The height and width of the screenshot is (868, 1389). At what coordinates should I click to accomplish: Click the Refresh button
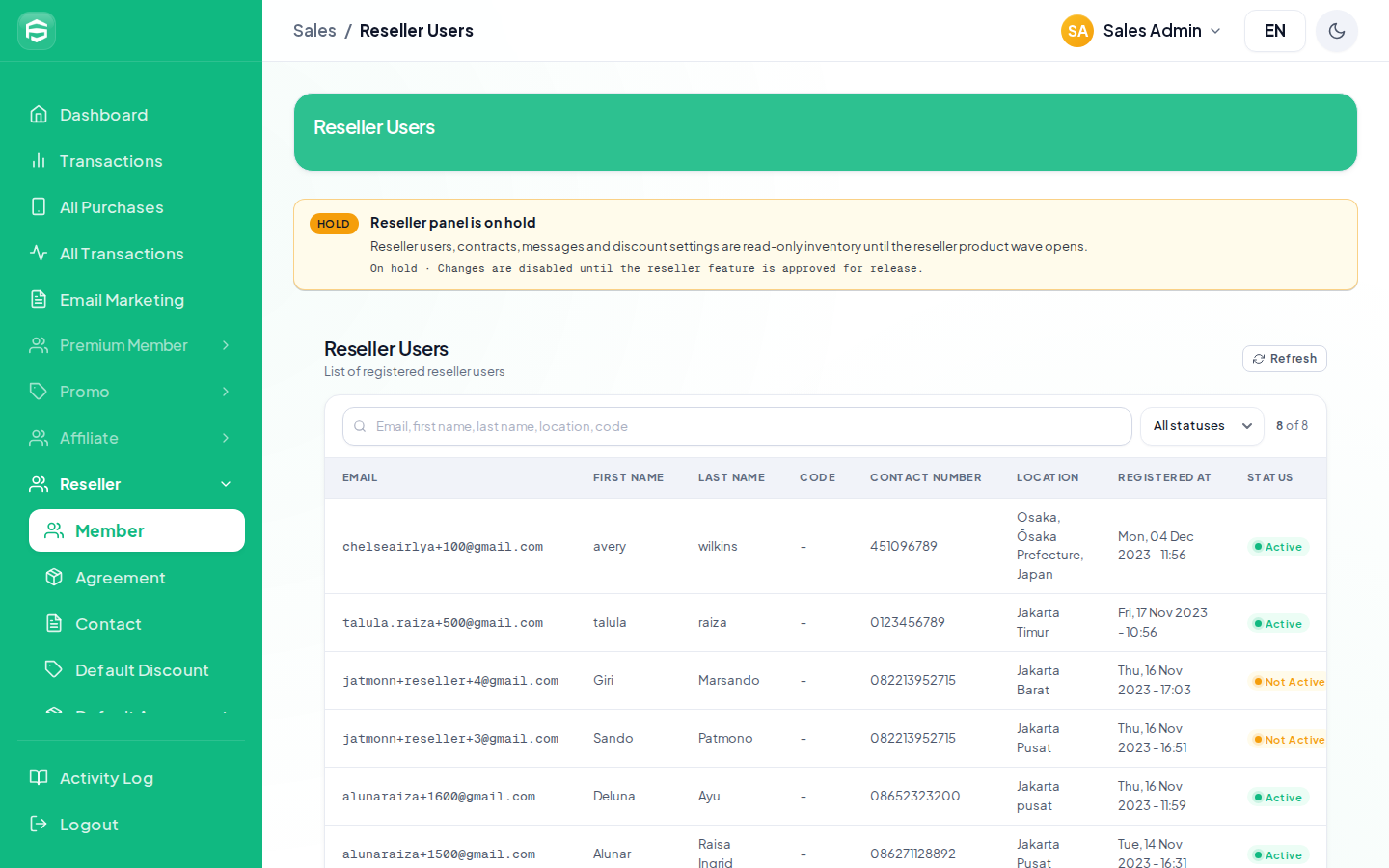tap(1285, 359)
